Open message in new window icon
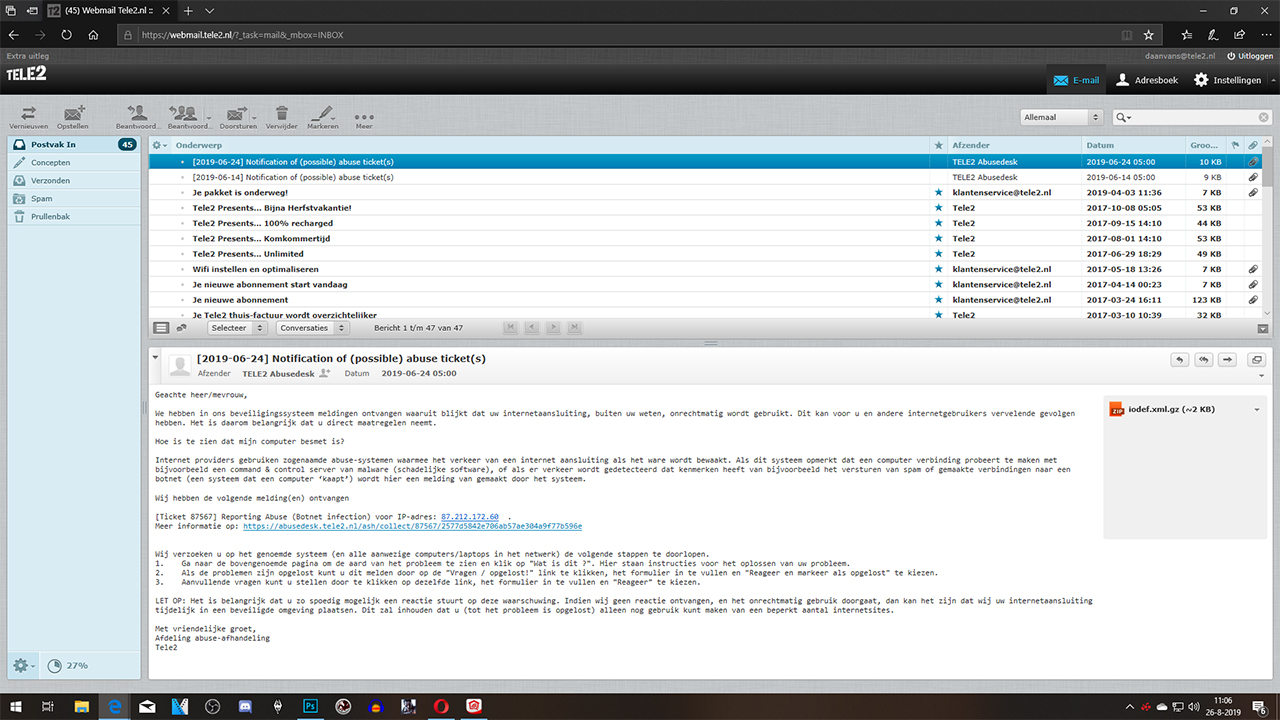The image size is (1280, 720). 1256,360
